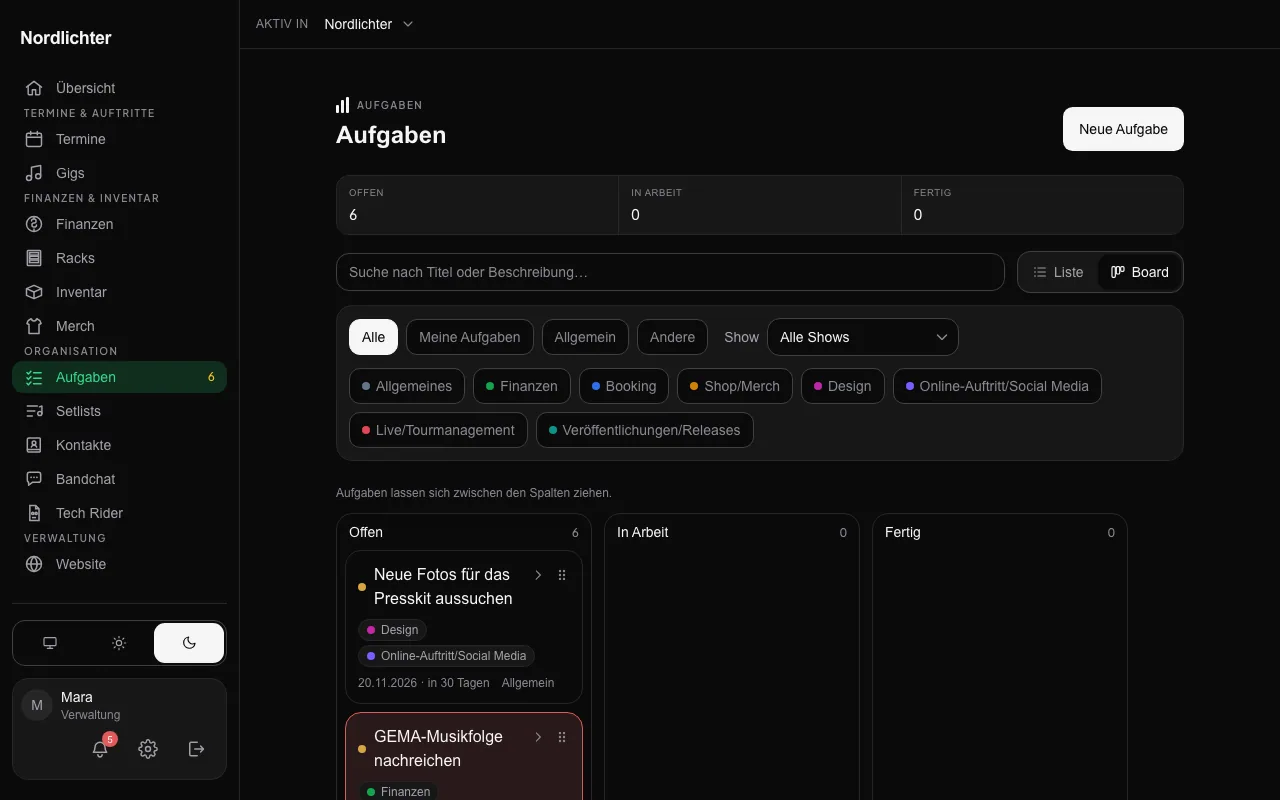Viewport: 1280px width, 800px height.
Task: Open settings gear in user panel
Action: point(148,749)
